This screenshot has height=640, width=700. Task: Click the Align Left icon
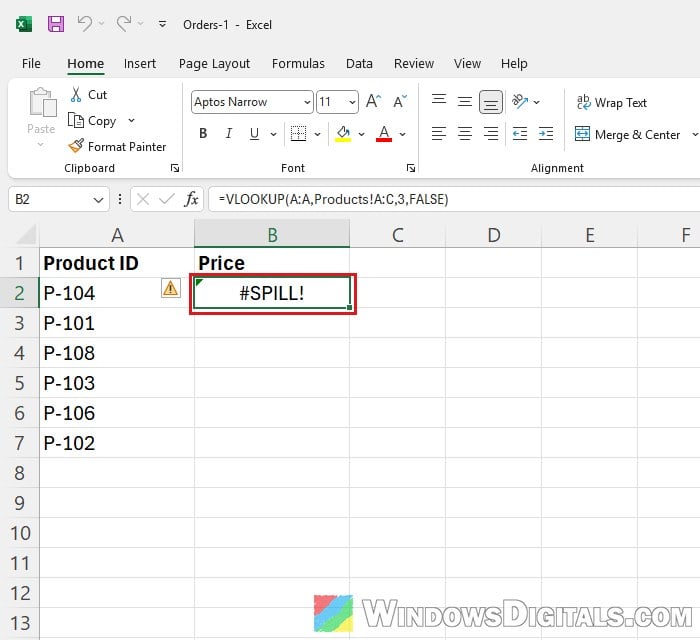click(439, 133)
